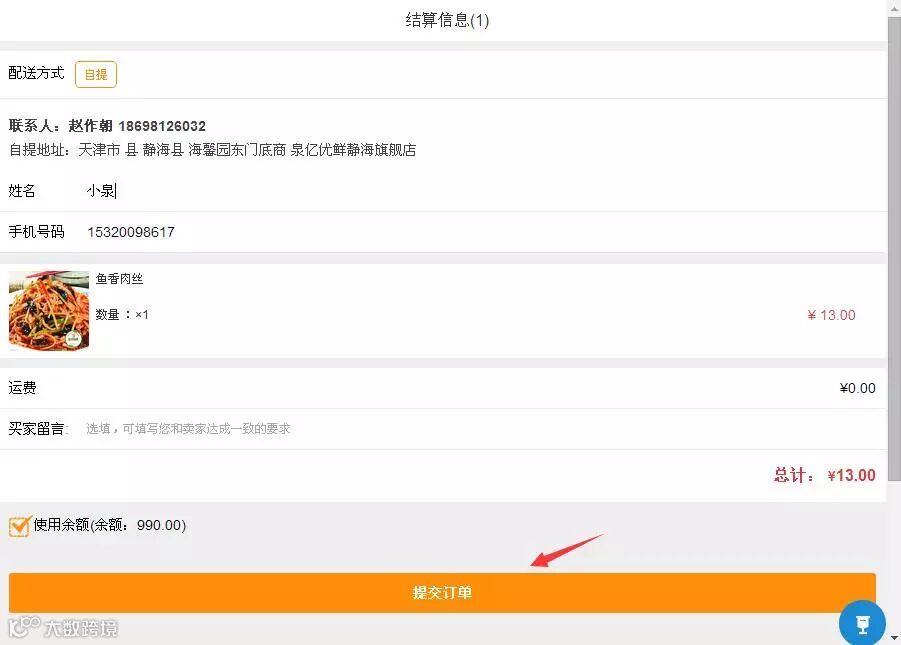Click the 自提地址 pickup address line
The image size is (901, 645).
click(213, 150)
